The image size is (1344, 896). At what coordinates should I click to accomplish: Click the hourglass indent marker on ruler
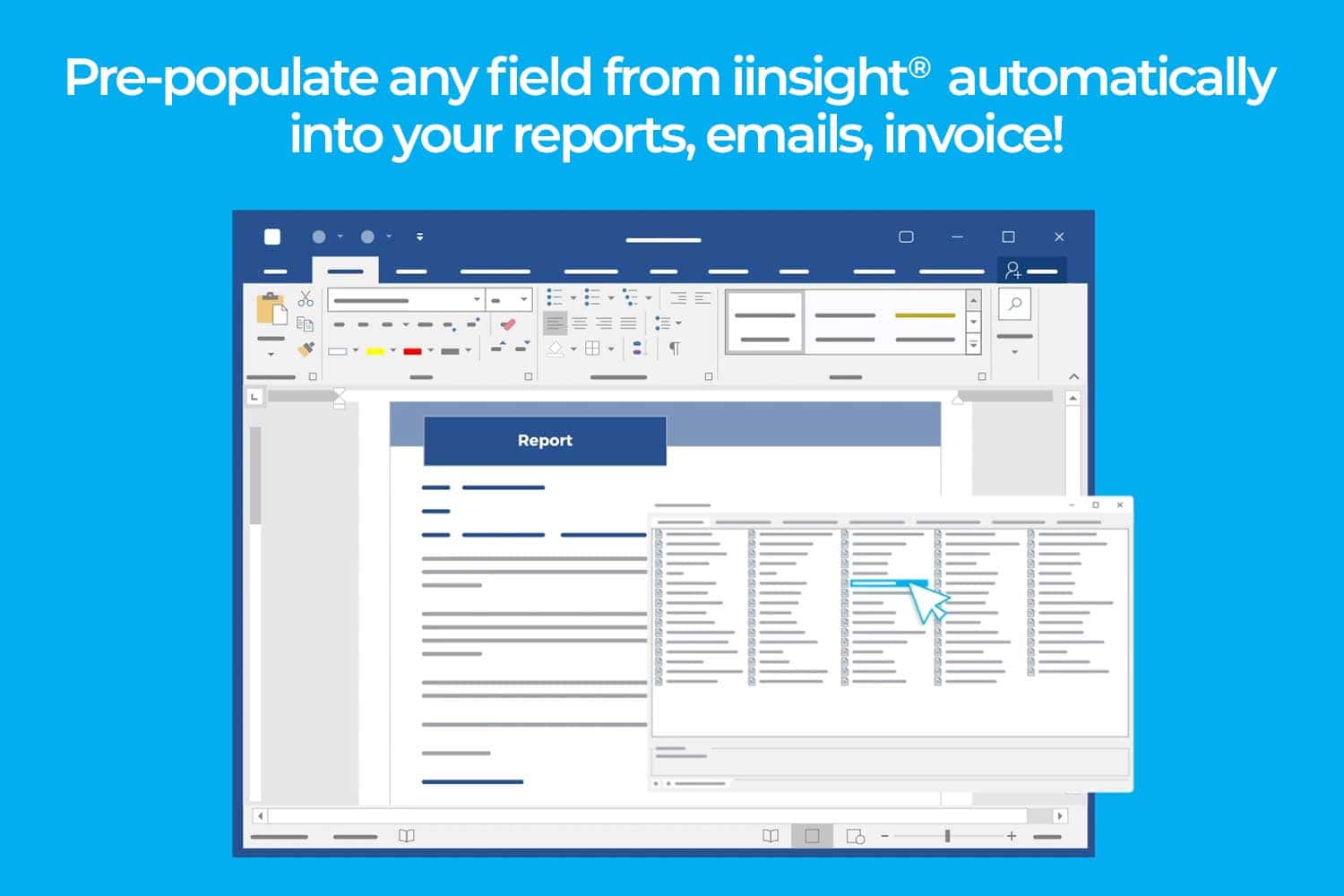click(340, 398)
